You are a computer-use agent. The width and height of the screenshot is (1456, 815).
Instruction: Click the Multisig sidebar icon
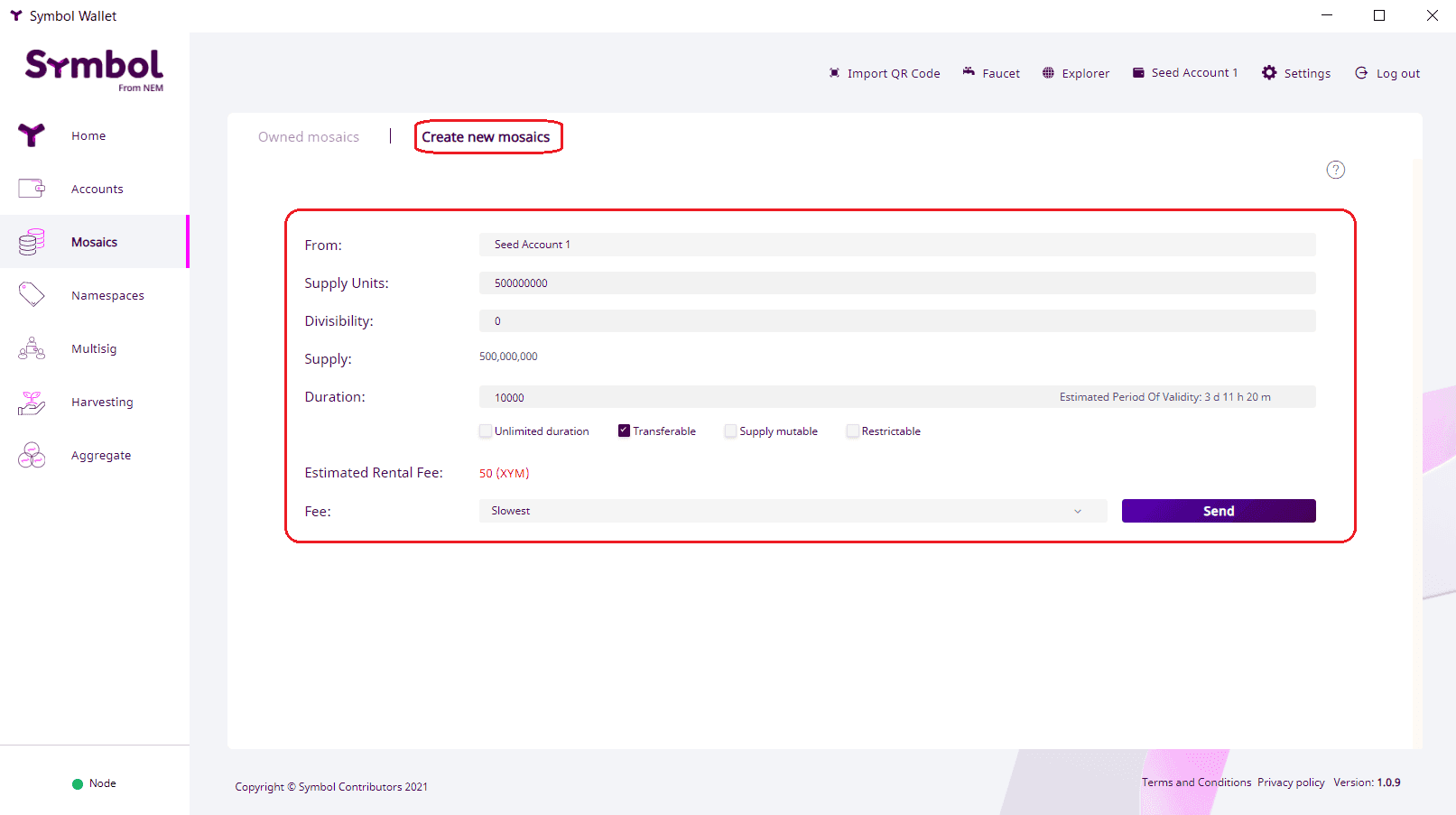click(x=32, y=348)
